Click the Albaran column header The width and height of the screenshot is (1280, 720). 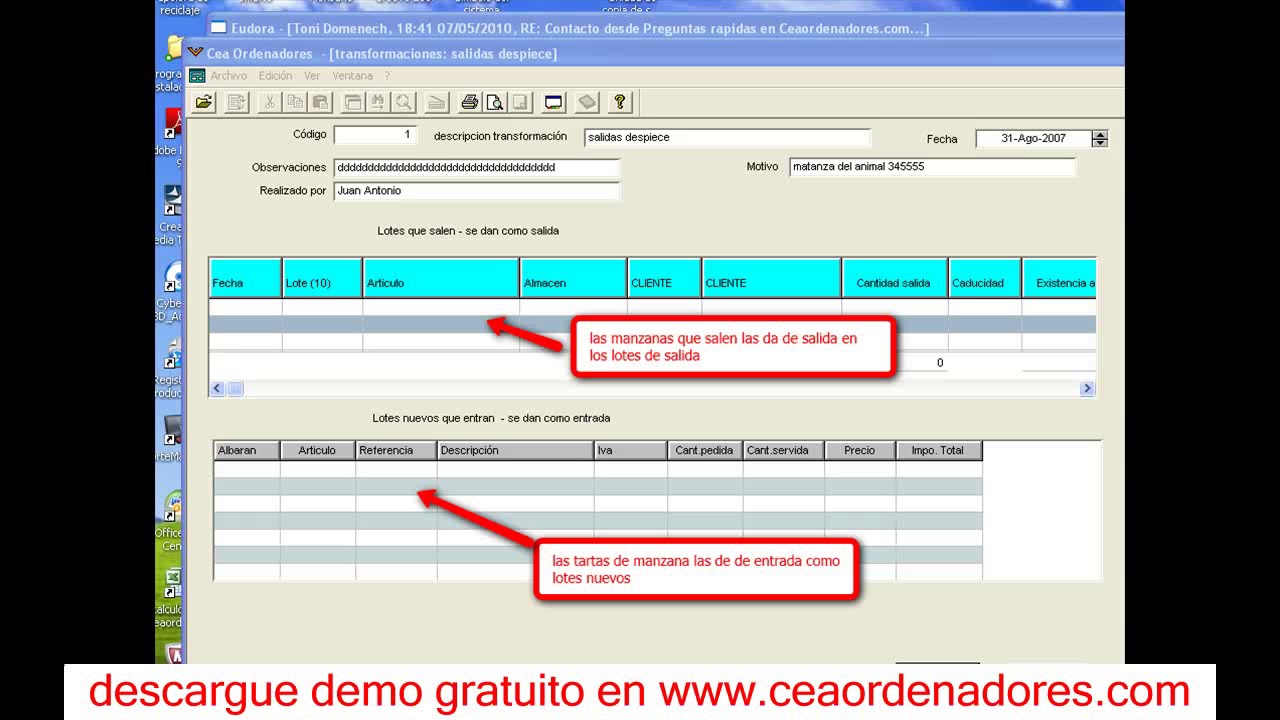point(247,451)
